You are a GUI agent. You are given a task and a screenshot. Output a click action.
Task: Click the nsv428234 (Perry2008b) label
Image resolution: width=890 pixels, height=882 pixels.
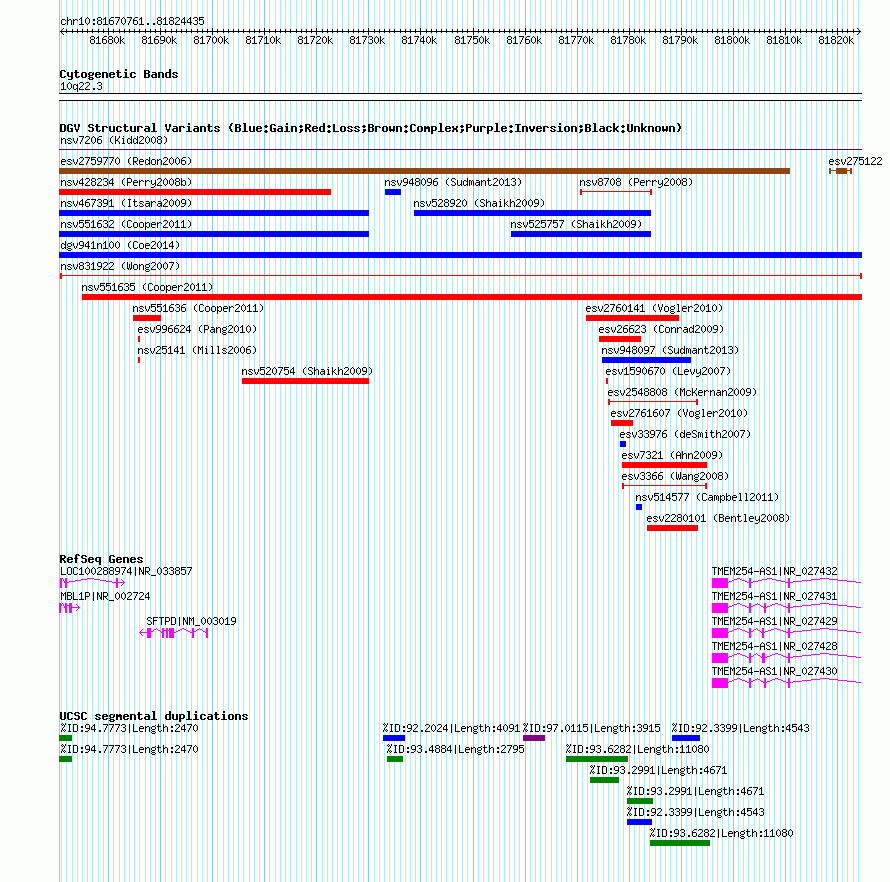pyautogui.click(x=126, y=182)
